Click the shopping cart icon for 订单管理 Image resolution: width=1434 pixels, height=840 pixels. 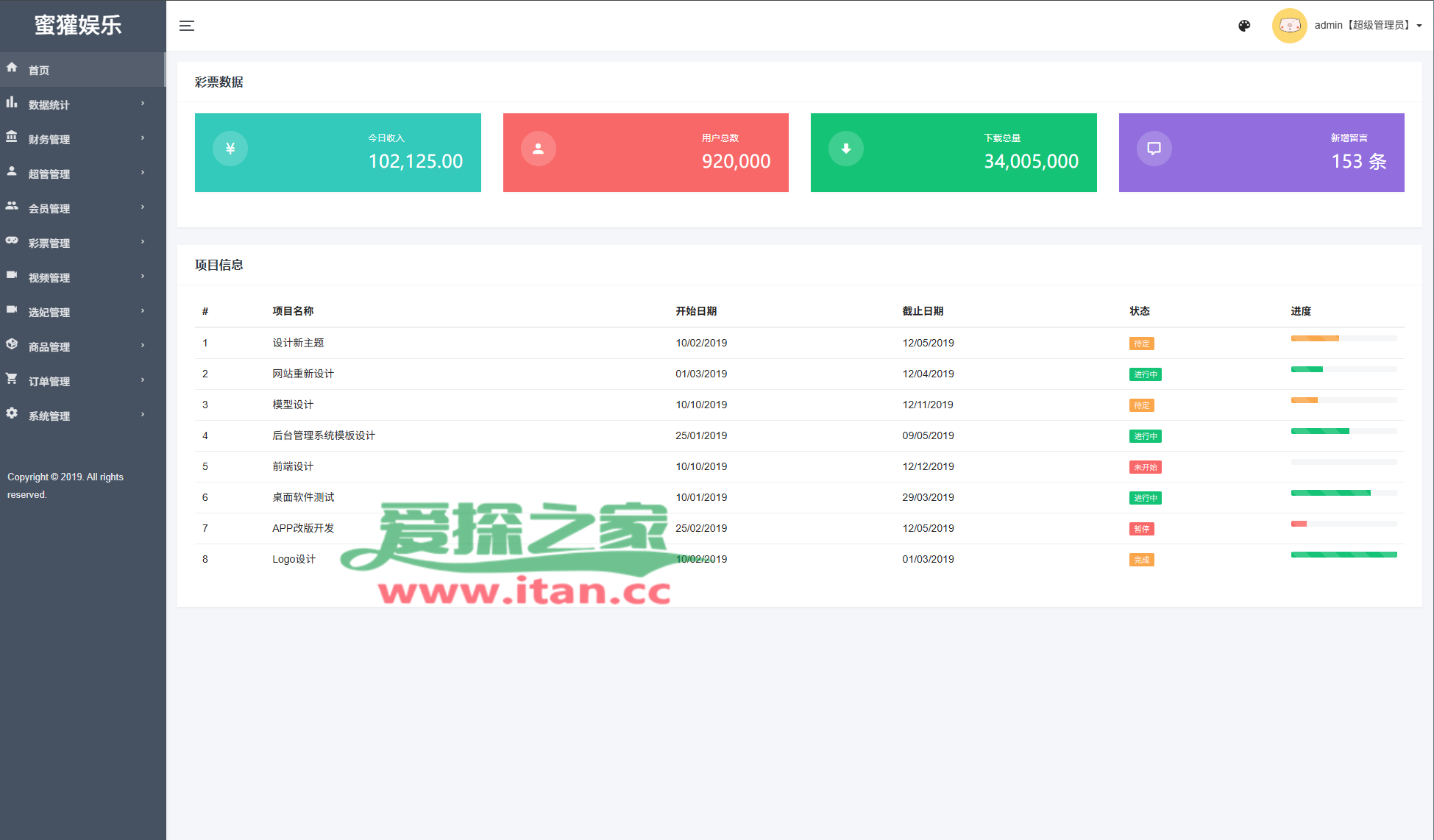coord(12,379)
